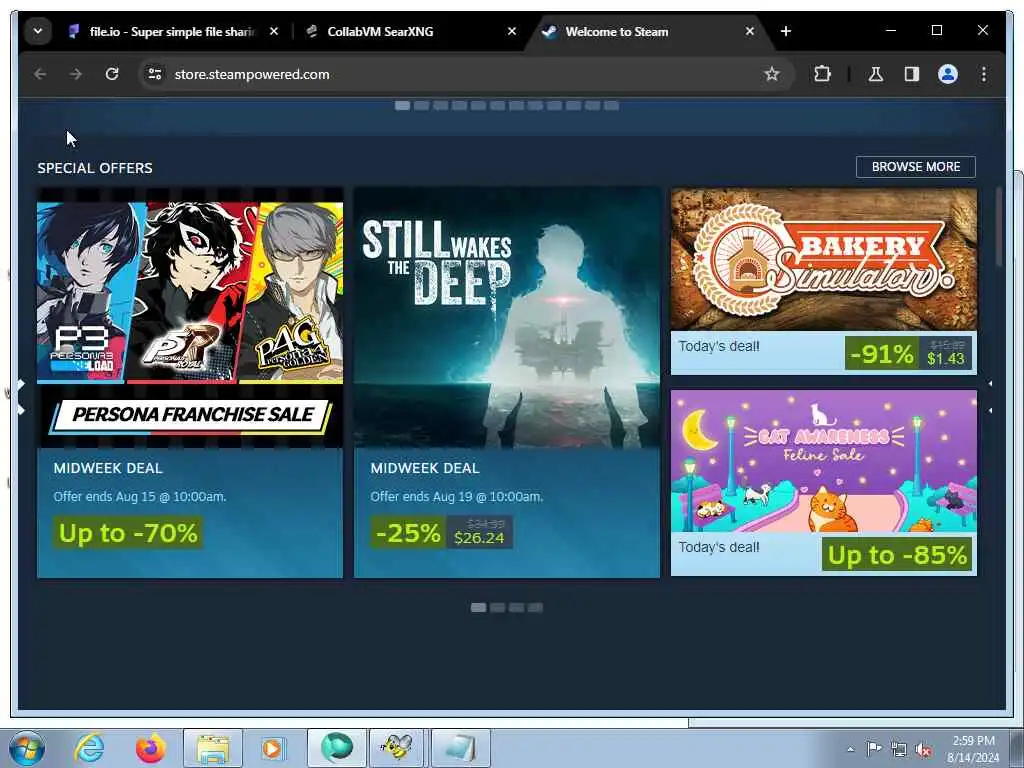Select first dot of top featured carousel
1024x768 pixels.
tap(402, 106)
